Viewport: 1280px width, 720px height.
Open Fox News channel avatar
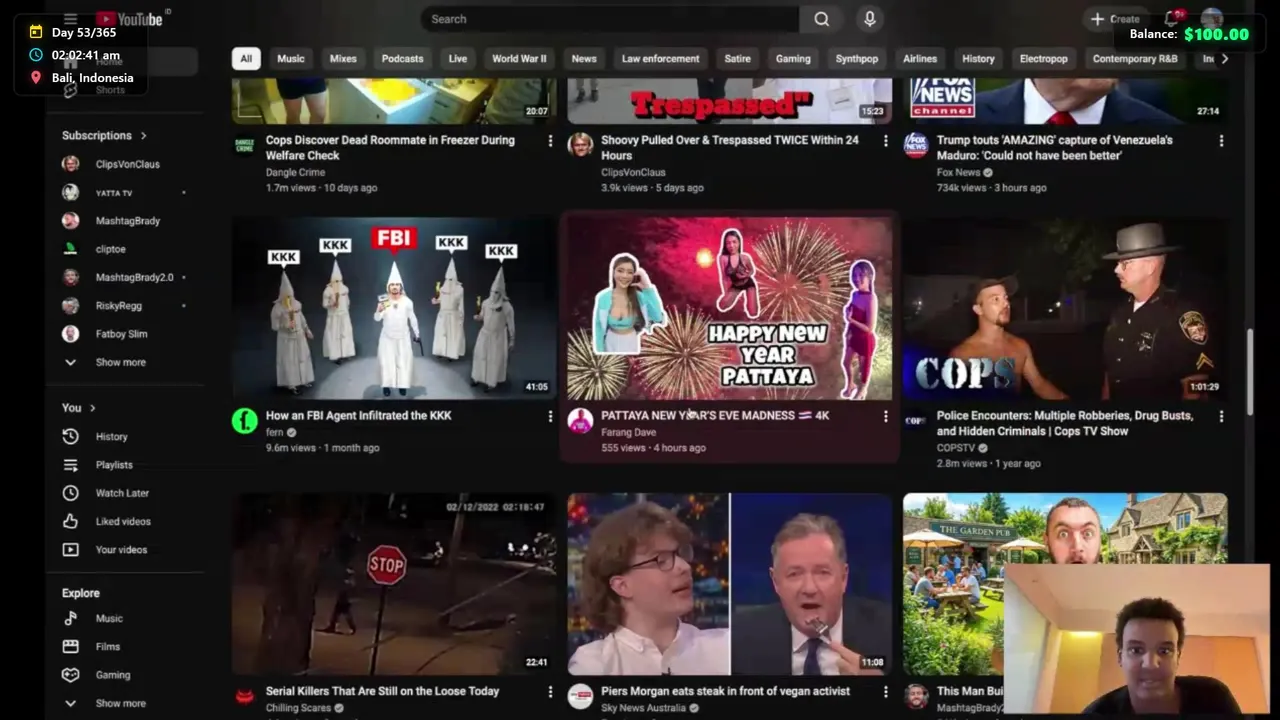point(916,146)
